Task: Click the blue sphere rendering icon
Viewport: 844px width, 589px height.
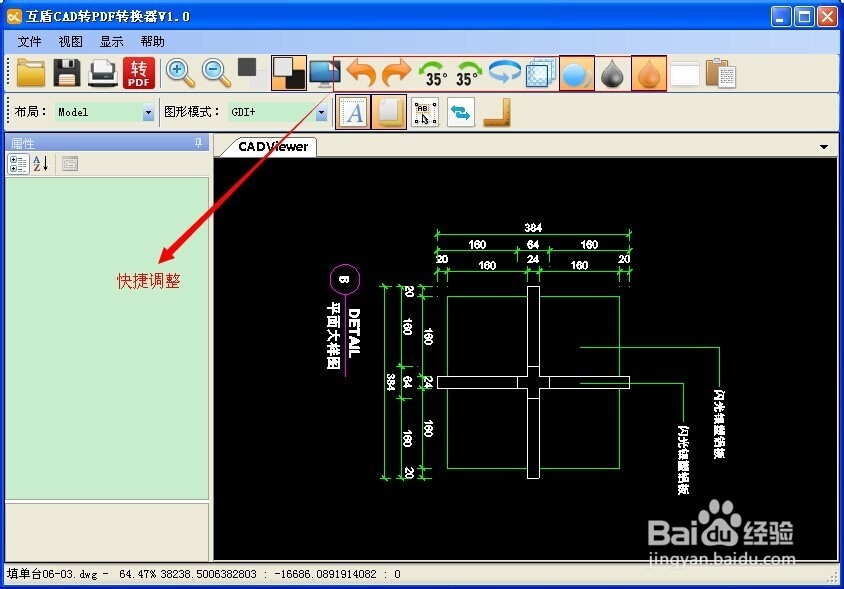Action: coord(576,72)
